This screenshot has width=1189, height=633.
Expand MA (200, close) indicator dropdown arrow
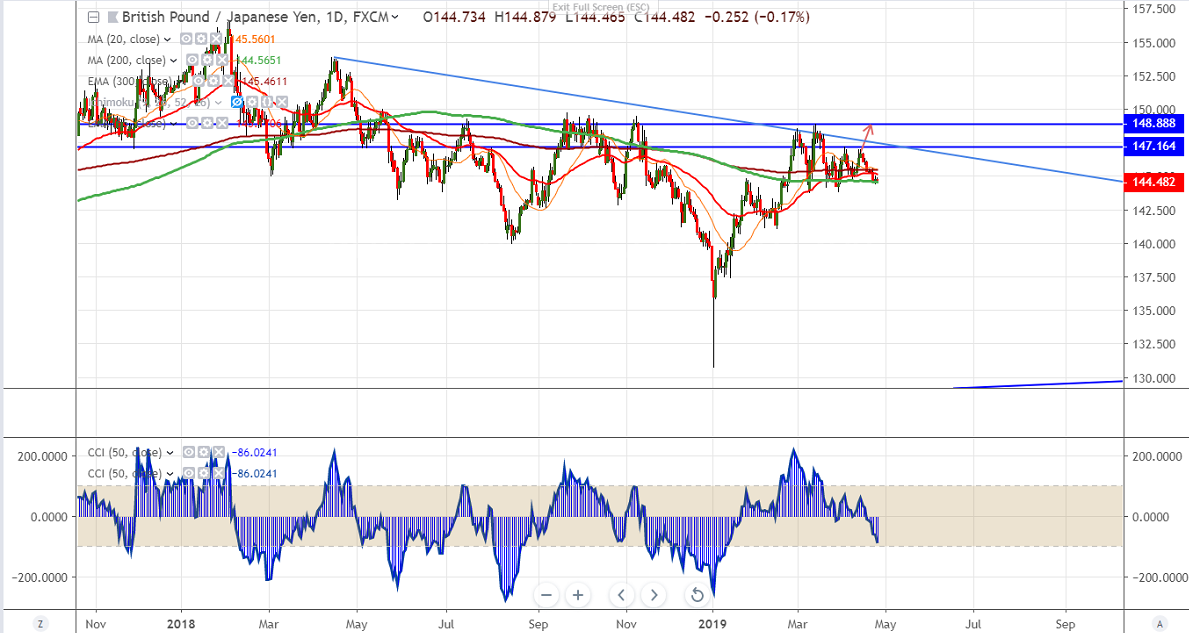[x=174, y=61]
